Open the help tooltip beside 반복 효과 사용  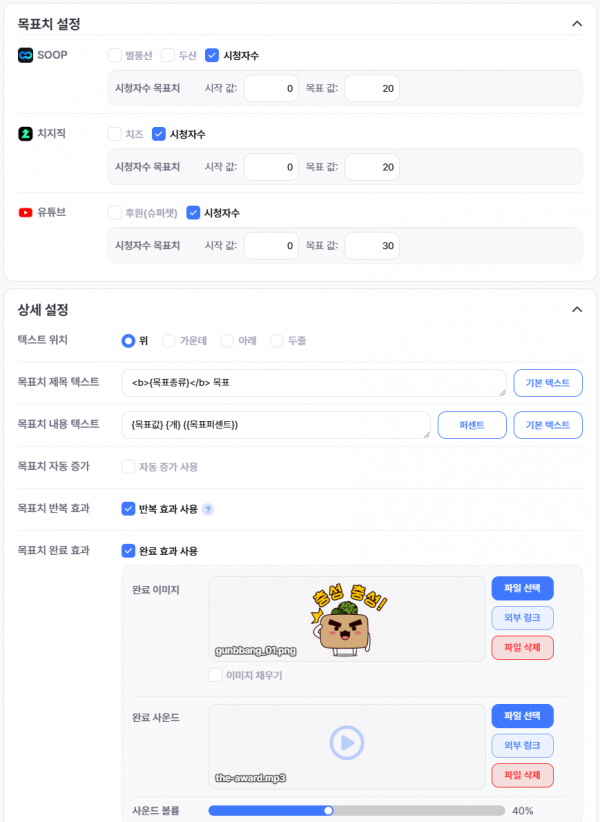[x=208, y=509]
